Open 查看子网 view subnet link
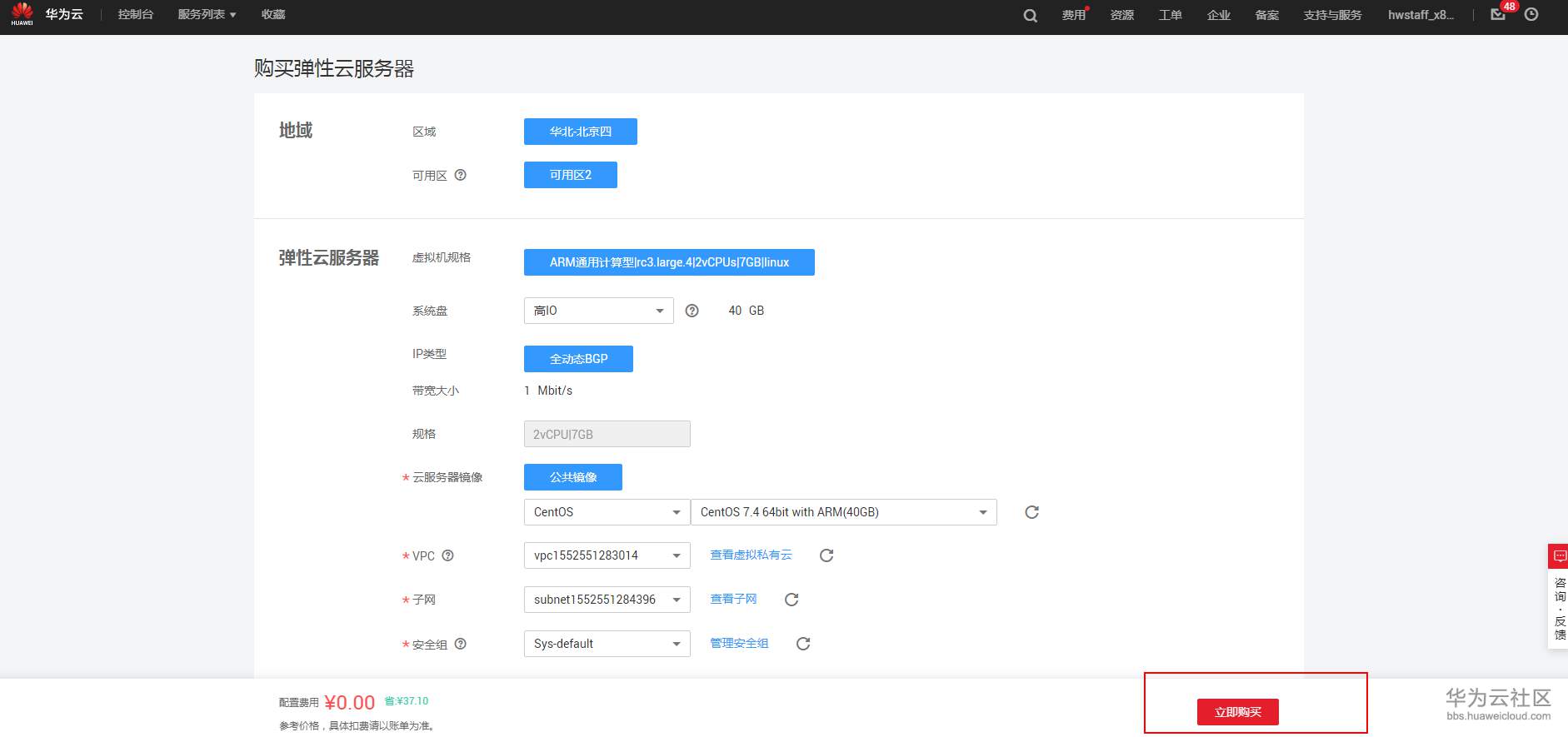Screen dimensions: 1568x737 pos(733,599)
